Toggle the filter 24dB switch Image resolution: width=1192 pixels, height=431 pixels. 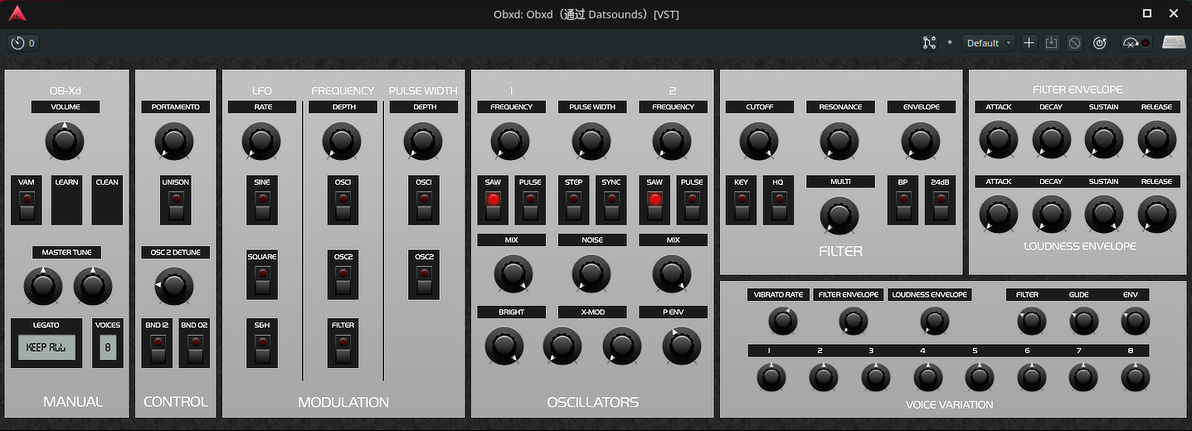(940, 206)
